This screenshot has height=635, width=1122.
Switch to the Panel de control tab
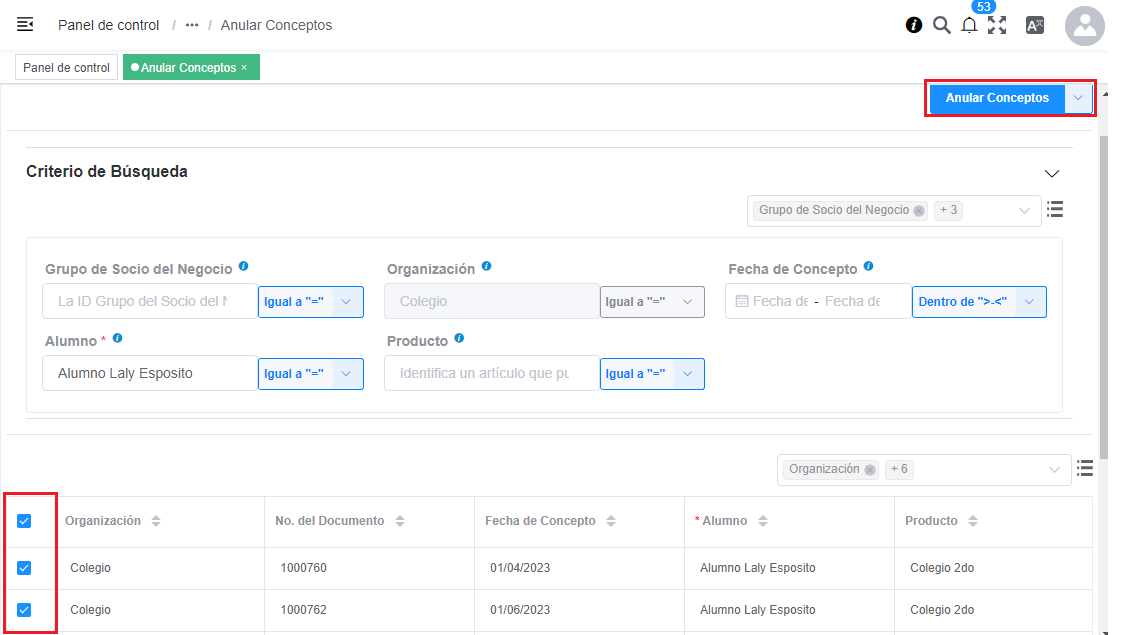(x=66, y=68)
